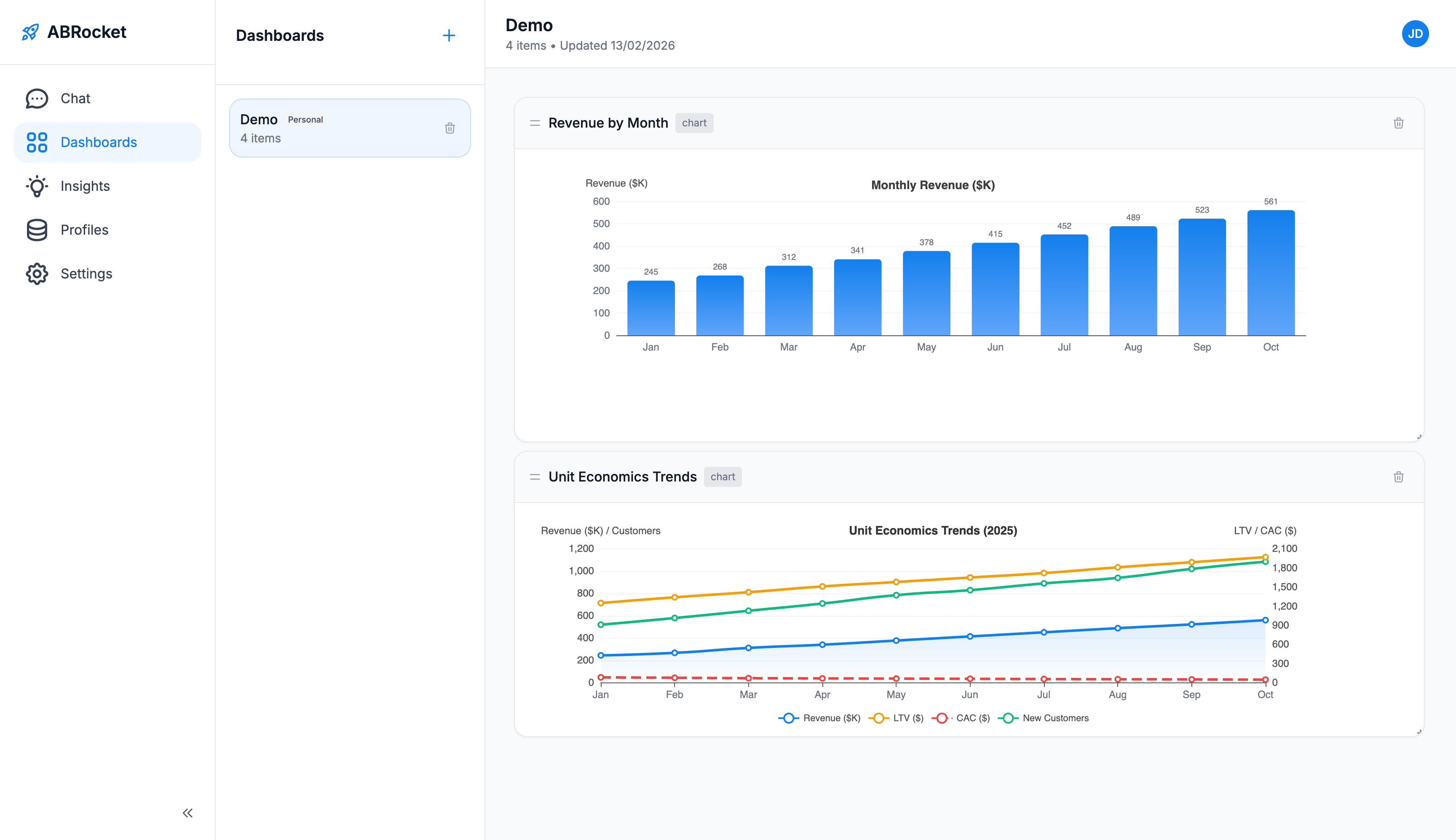Delete the Unit Economics Trends chart
Image resolution: width=1456 pixels, height=840 pixels.
(x=1398, y=476)
